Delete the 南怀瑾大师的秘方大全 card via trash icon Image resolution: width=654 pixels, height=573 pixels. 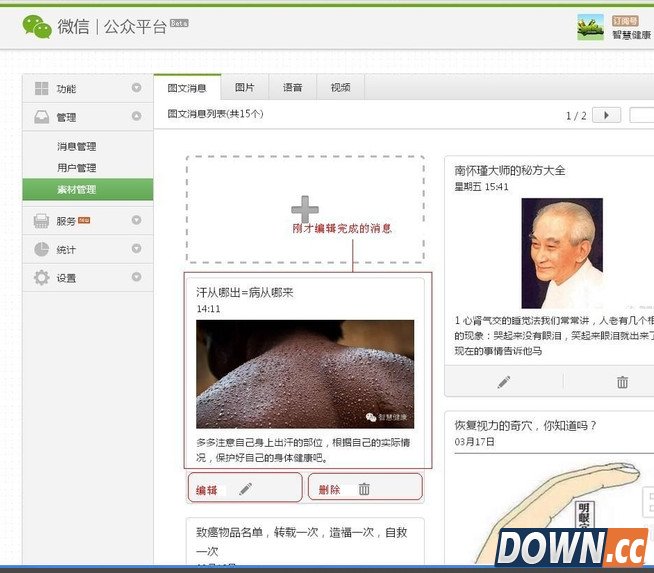[622, 382]
